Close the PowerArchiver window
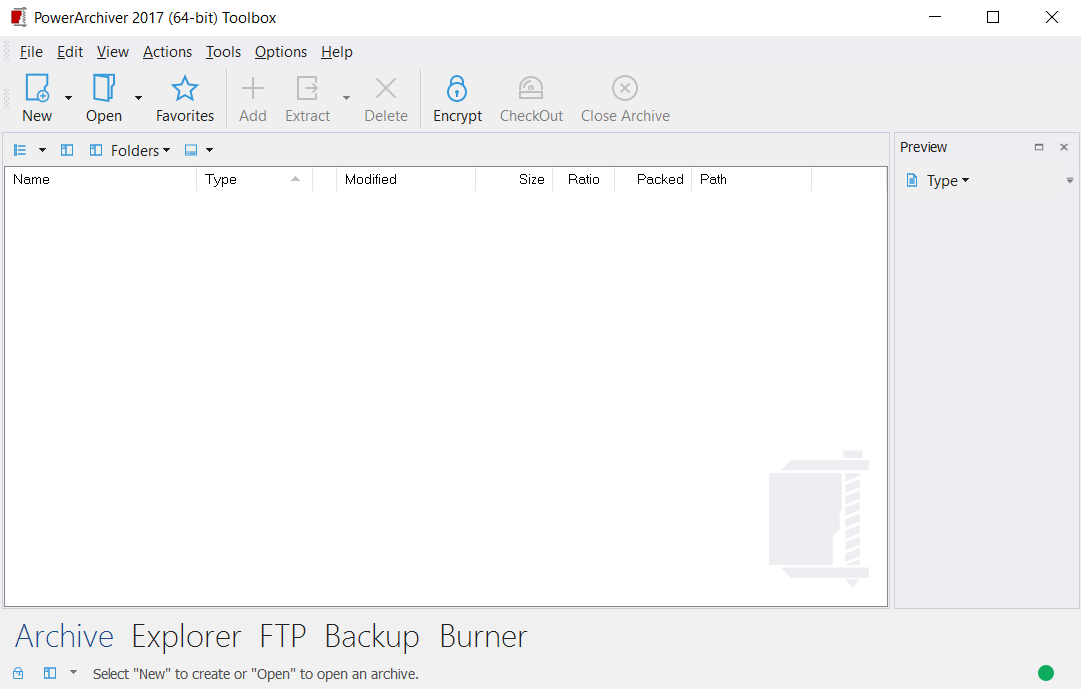The image size is (1081, 689). tap(1051, 17)
